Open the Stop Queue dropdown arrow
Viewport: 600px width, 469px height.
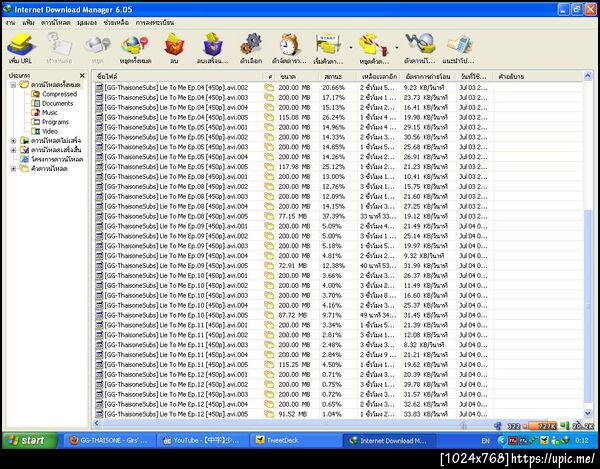pyautogui.click(x=397, y=47)
